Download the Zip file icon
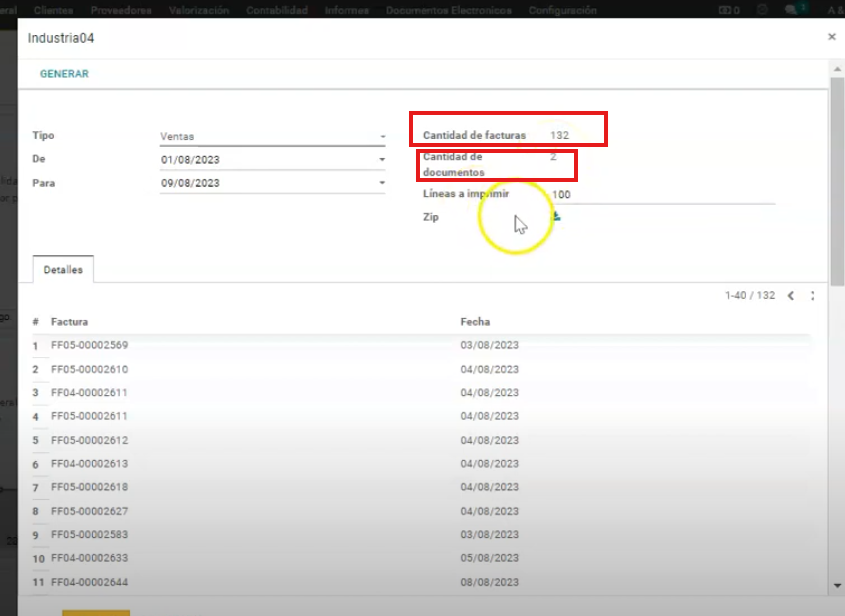845x616 pixels. click(556, 216)
